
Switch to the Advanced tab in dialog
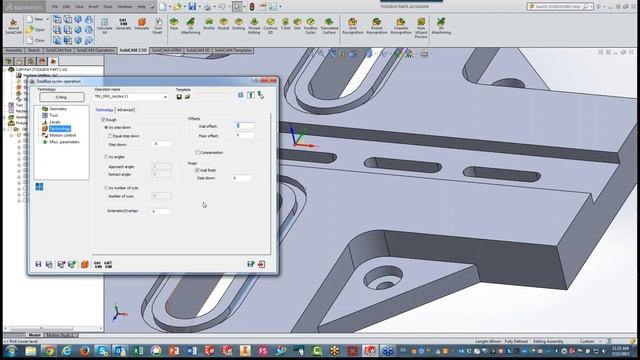coord(125,110)
